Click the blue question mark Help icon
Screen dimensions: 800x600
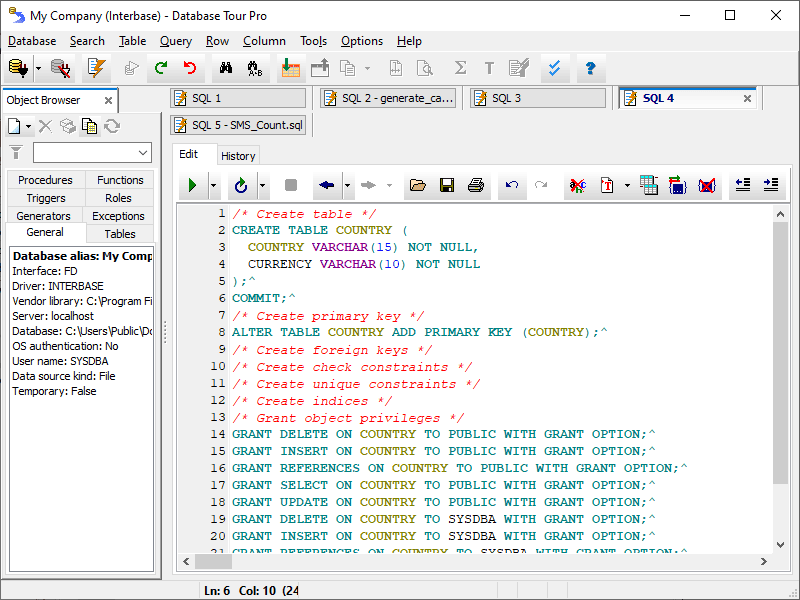click(x=590, y=68)
